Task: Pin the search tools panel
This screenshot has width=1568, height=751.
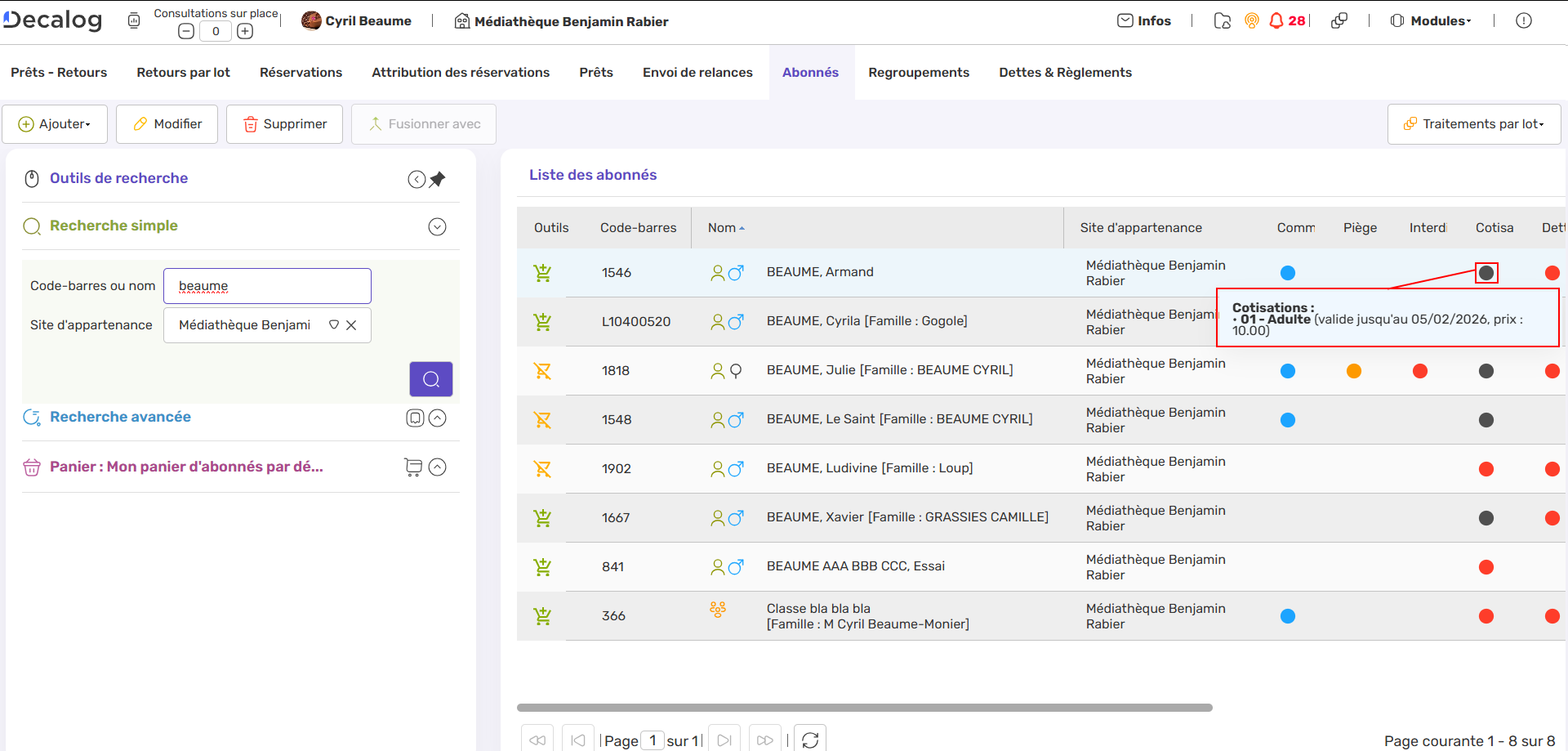Action: [x=438, y=179]
